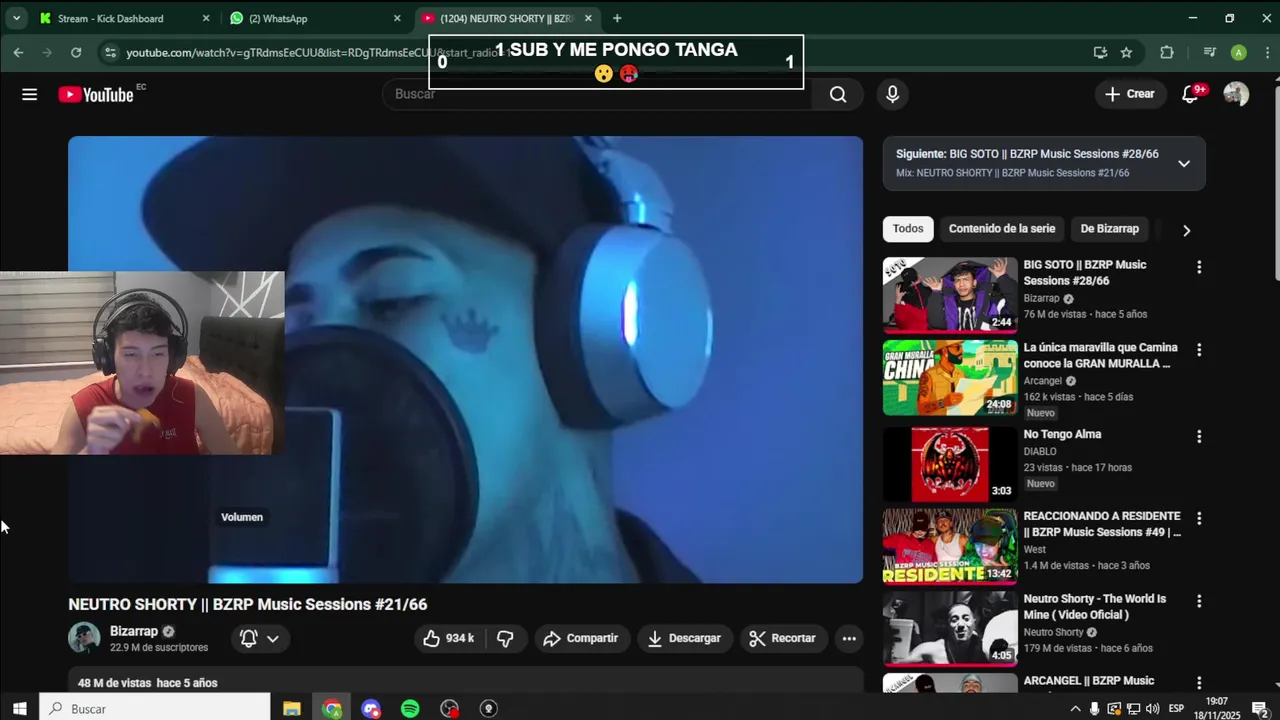1280x720 pixels.
Task: Toggle Bizarrap subscription notification bell
Action: click(259, 638)
